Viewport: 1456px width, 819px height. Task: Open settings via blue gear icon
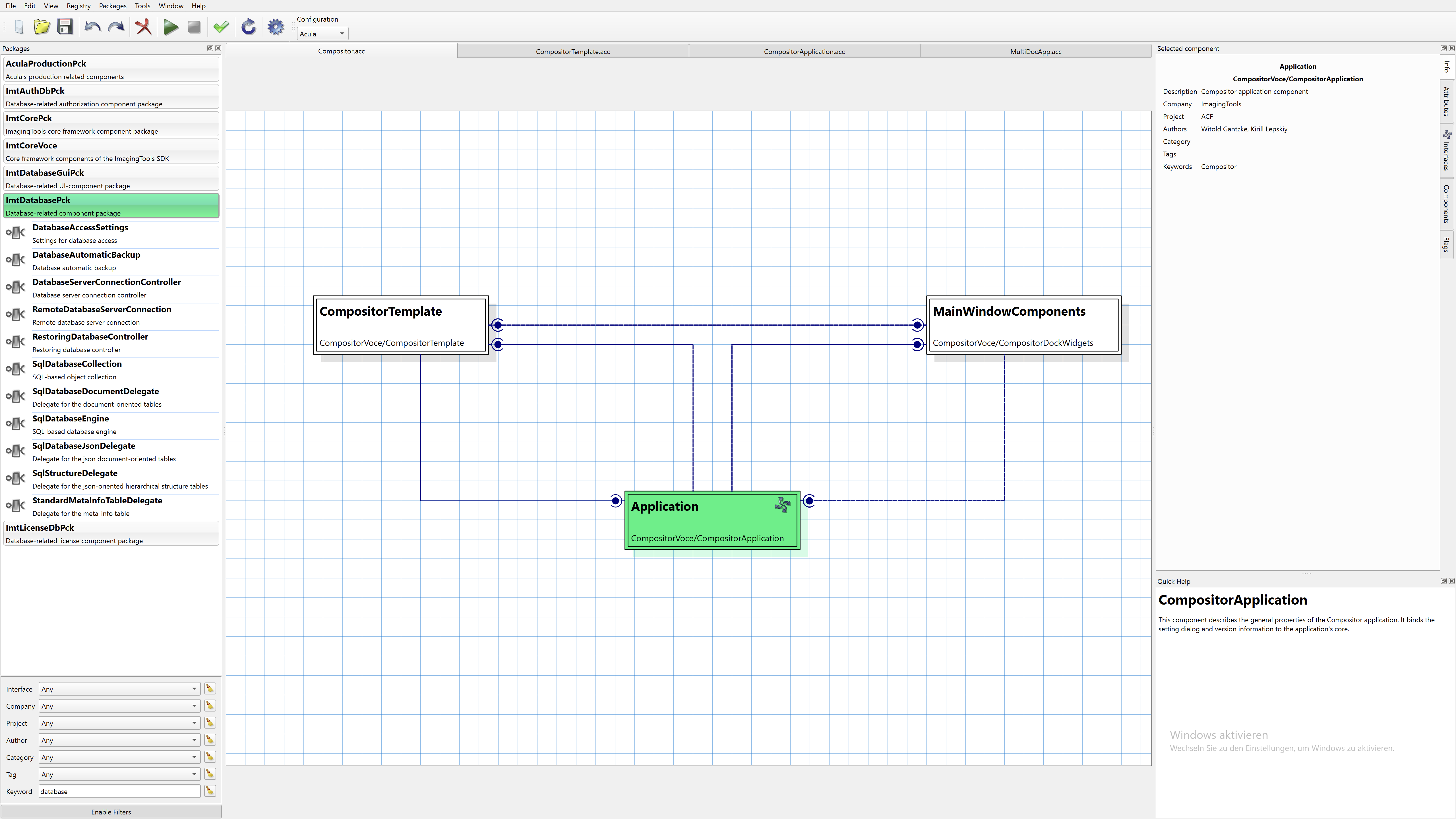(x=275, y=26)
